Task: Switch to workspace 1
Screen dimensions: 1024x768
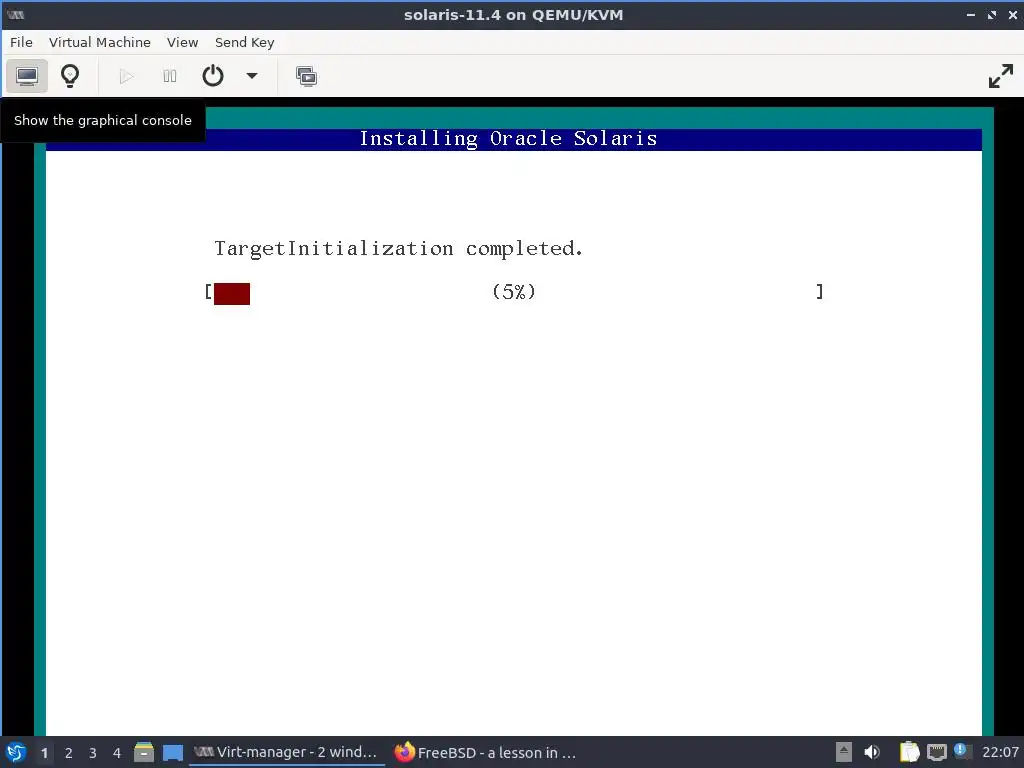Action: 44,753
